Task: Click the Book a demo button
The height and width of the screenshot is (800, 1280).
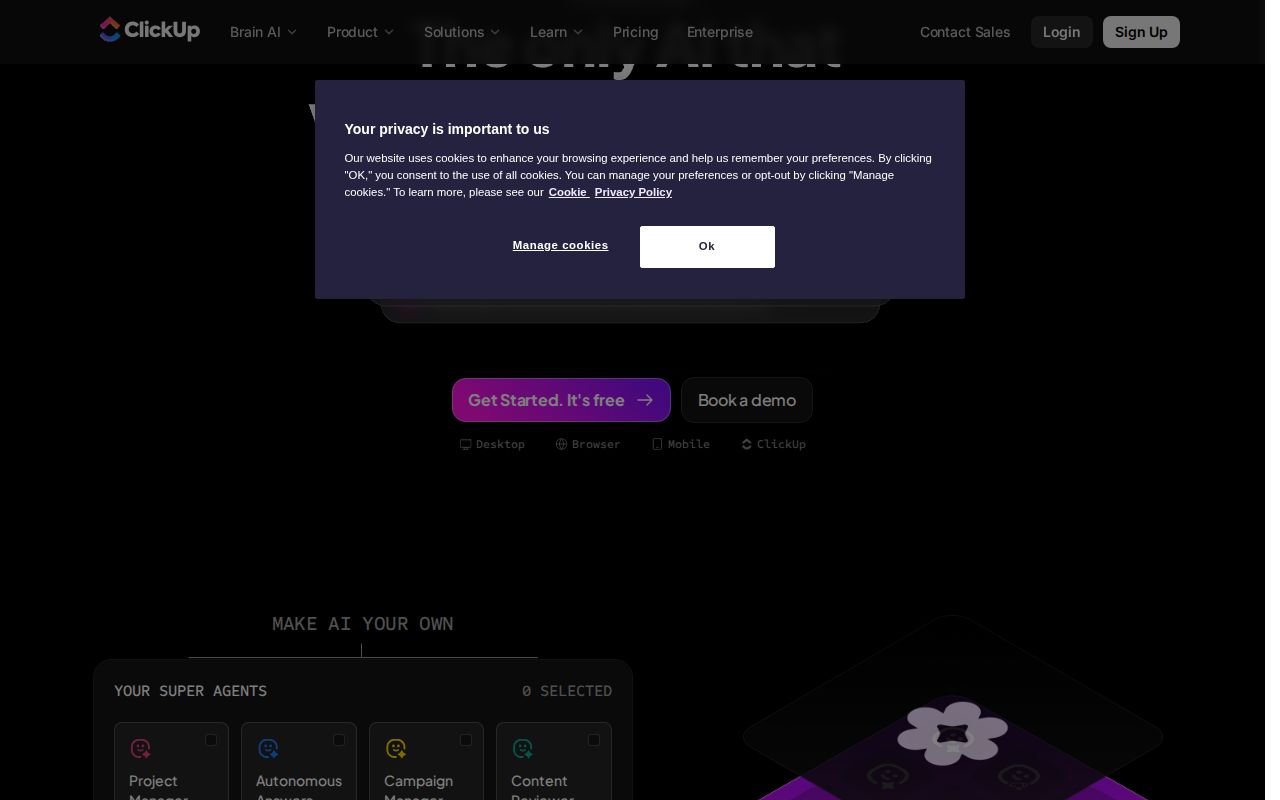Action: point(747,400)
